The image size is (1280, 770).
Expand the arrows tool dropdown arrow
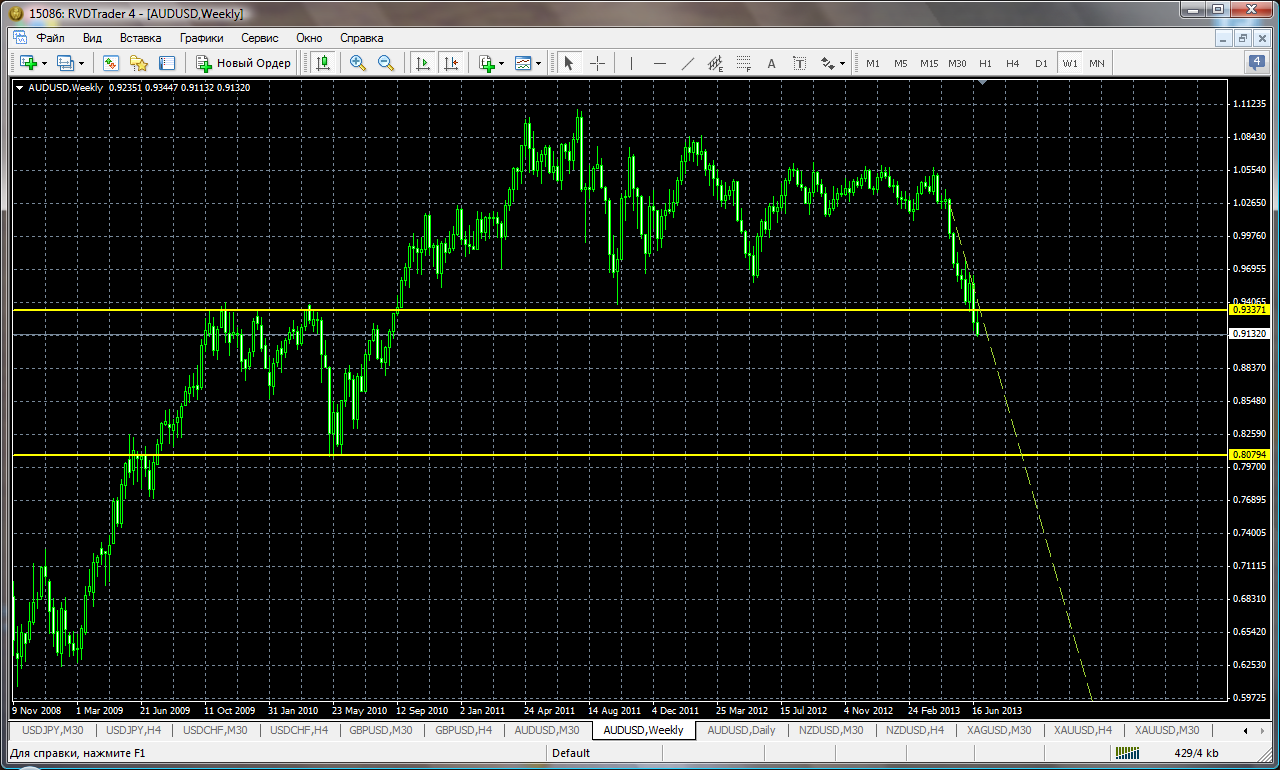[843, 63]
